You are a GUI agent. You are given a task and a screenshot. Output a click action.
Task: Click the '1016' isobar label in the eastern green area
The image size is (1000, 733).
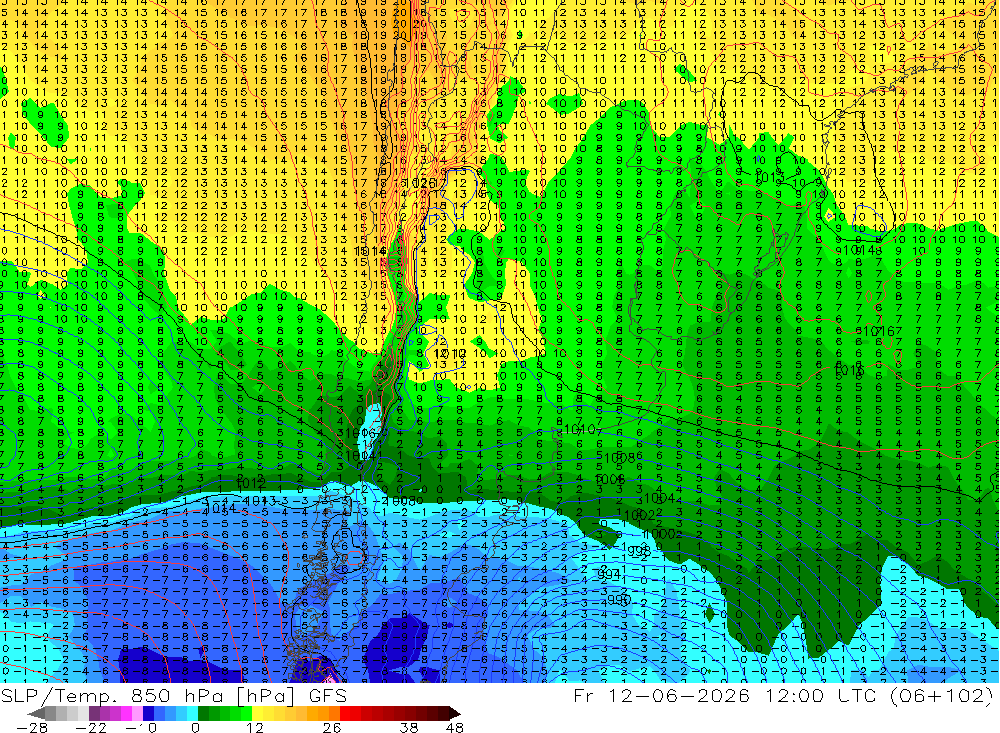(878, 331)
